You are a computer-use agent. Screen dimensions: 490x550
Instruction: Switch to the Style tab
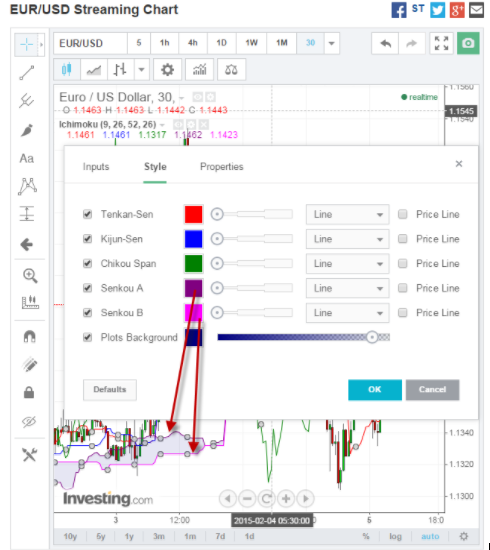click(x=155, y=167)
